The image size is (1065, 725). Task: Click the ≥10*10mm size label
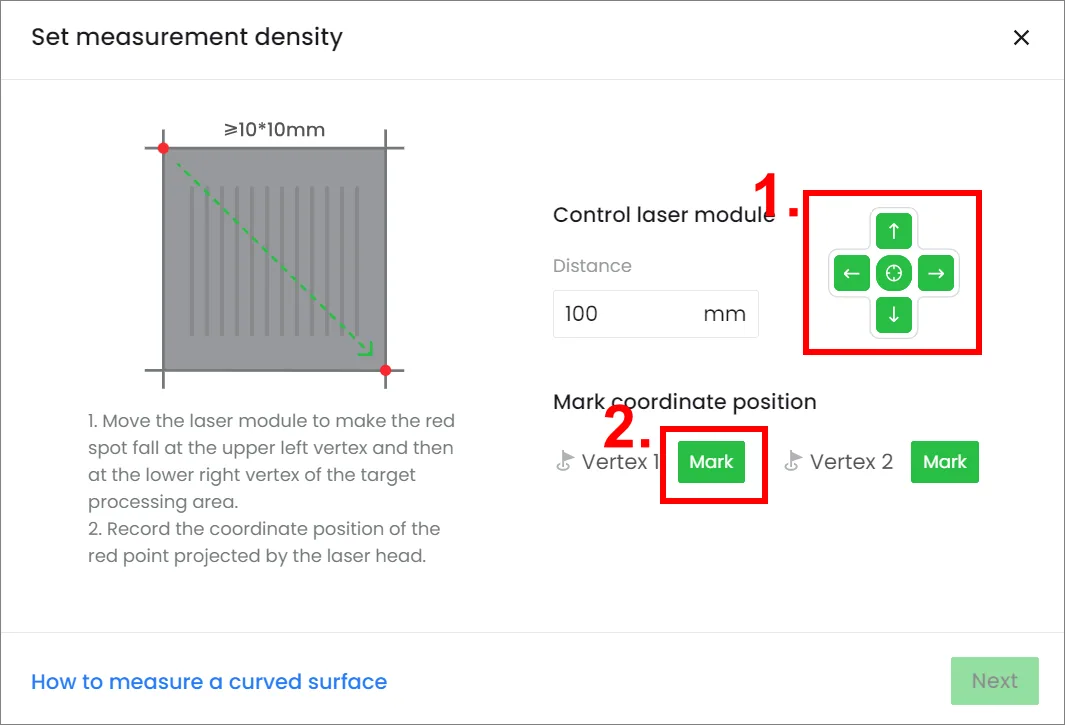274,129
